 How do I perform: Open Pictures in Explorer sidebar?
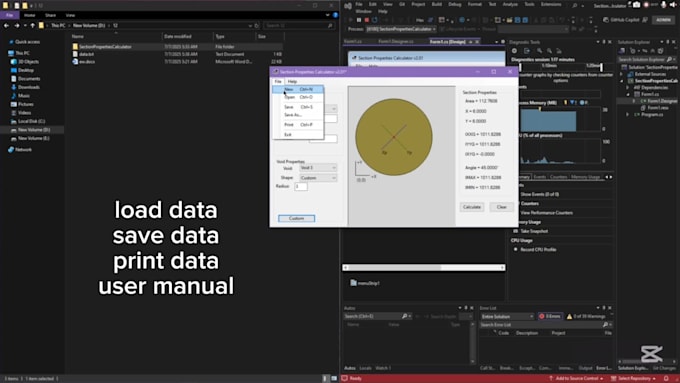tap(26, 104)
